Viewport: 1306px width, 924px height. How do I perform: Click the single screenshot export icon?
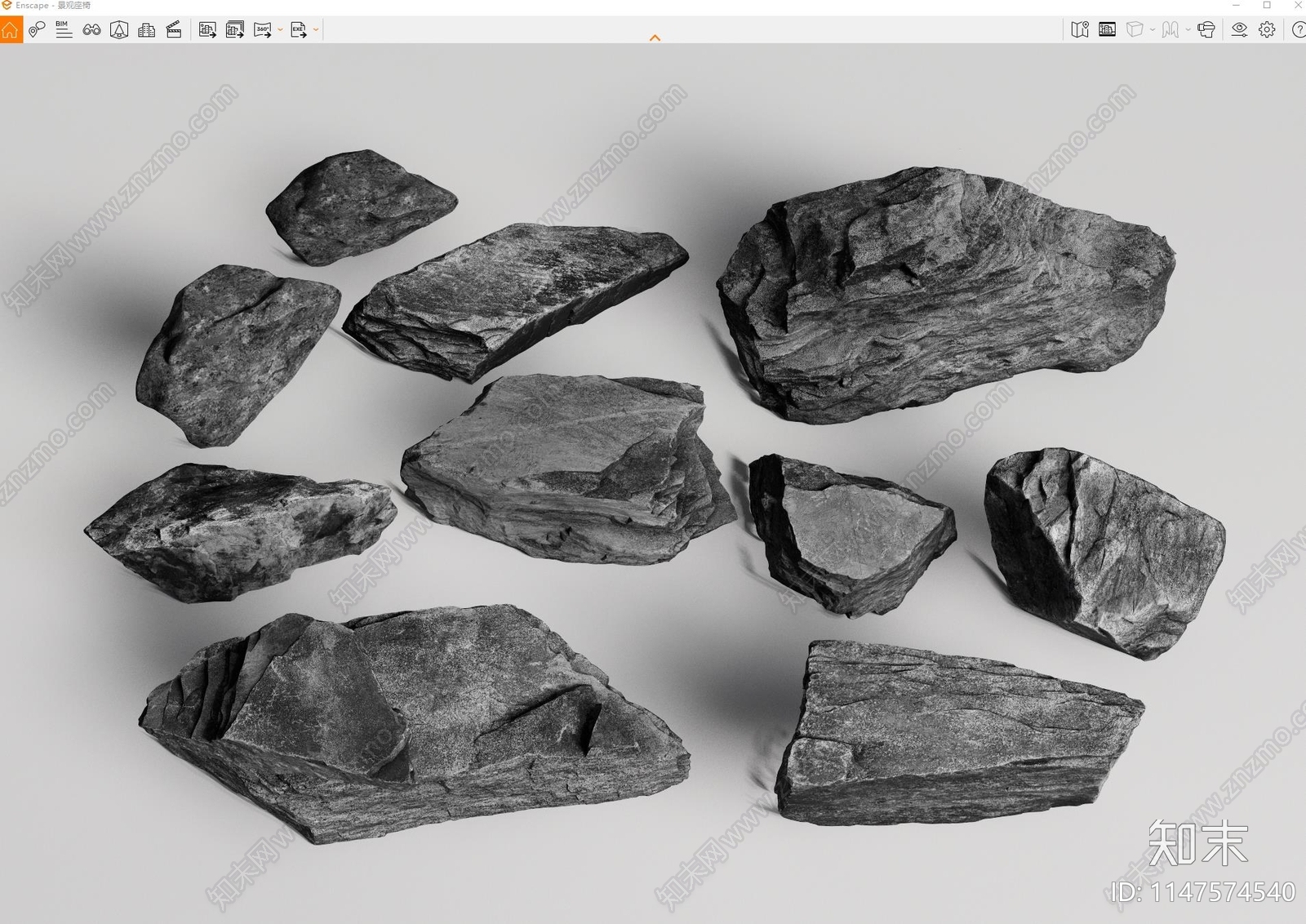tap(207, 30)
